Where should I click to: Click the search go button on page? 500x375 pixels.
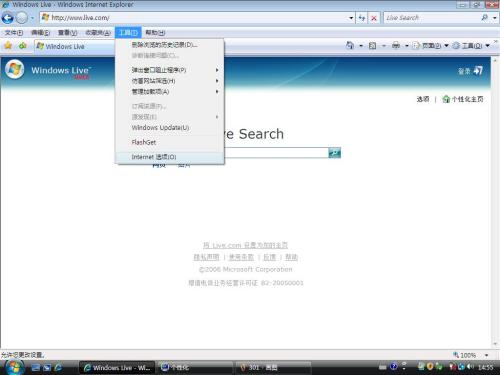coord(334,153)
